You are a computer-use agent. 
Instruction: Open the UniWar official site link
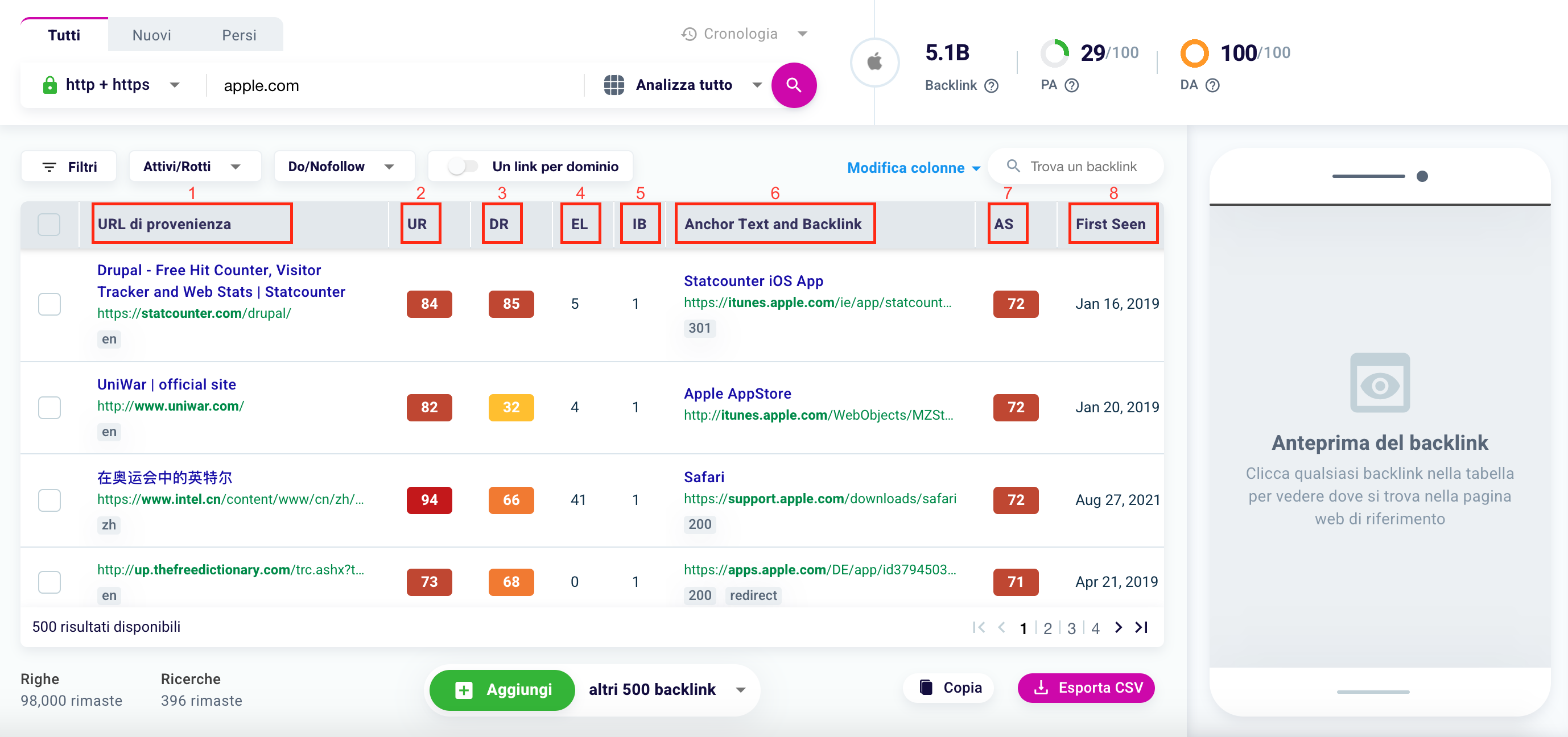coord(167,384)
